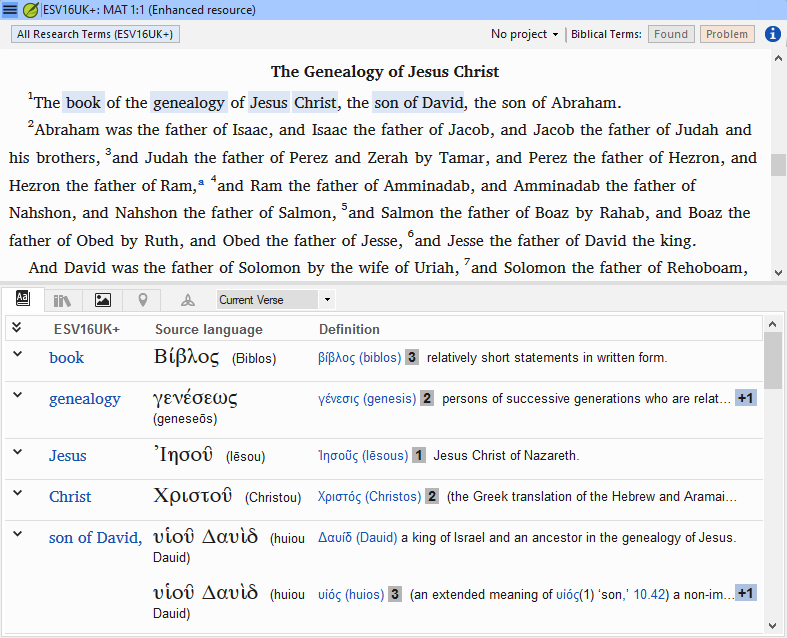Show the +1 extra definitions for genealogy
The height and width of the screenshot is (638, 787).
tap(745, 398)
